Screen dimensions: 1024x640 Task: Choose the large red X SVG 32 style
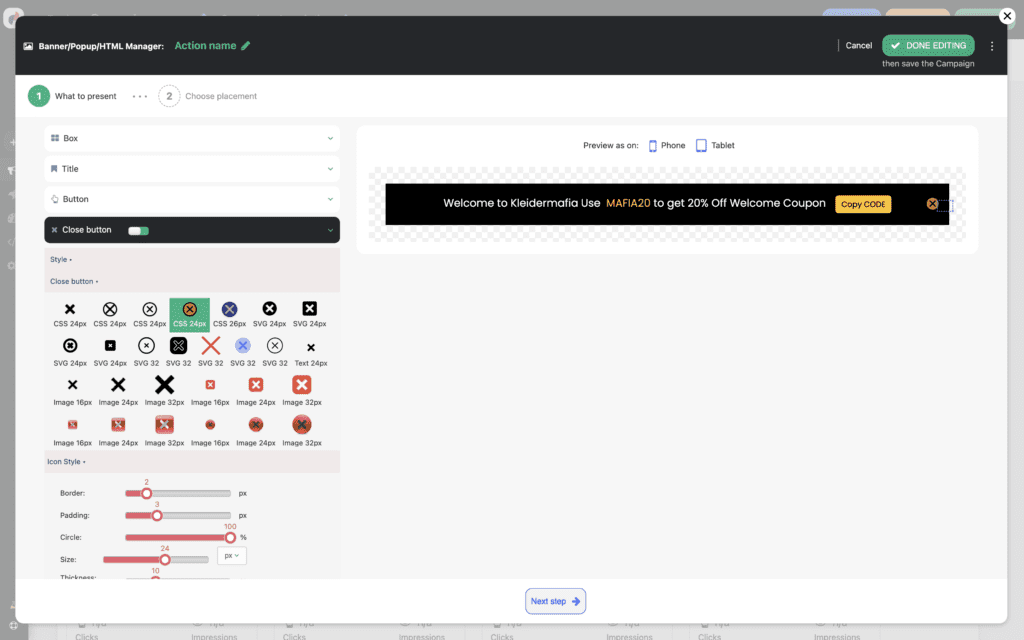click(210, 346)
